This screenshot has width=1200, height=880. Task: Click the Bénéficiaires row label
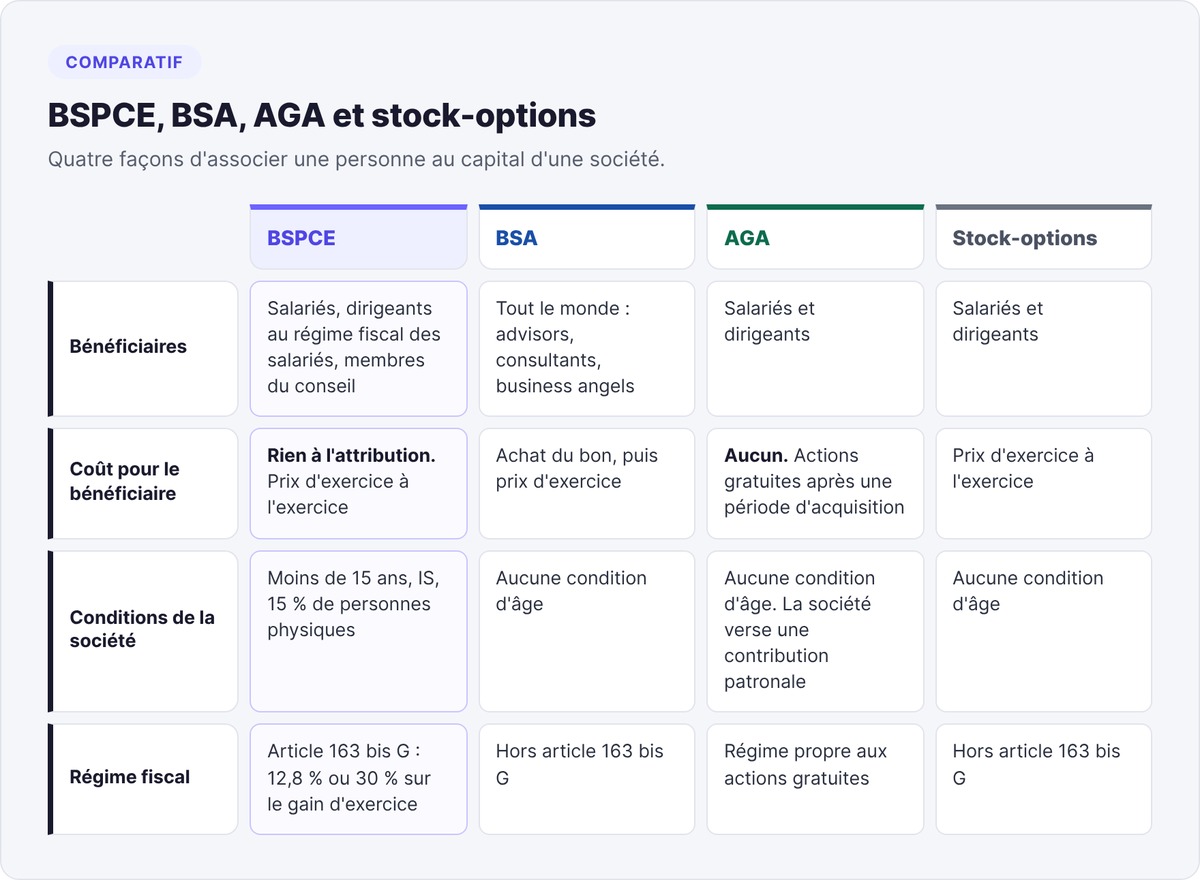click(143, 349)
